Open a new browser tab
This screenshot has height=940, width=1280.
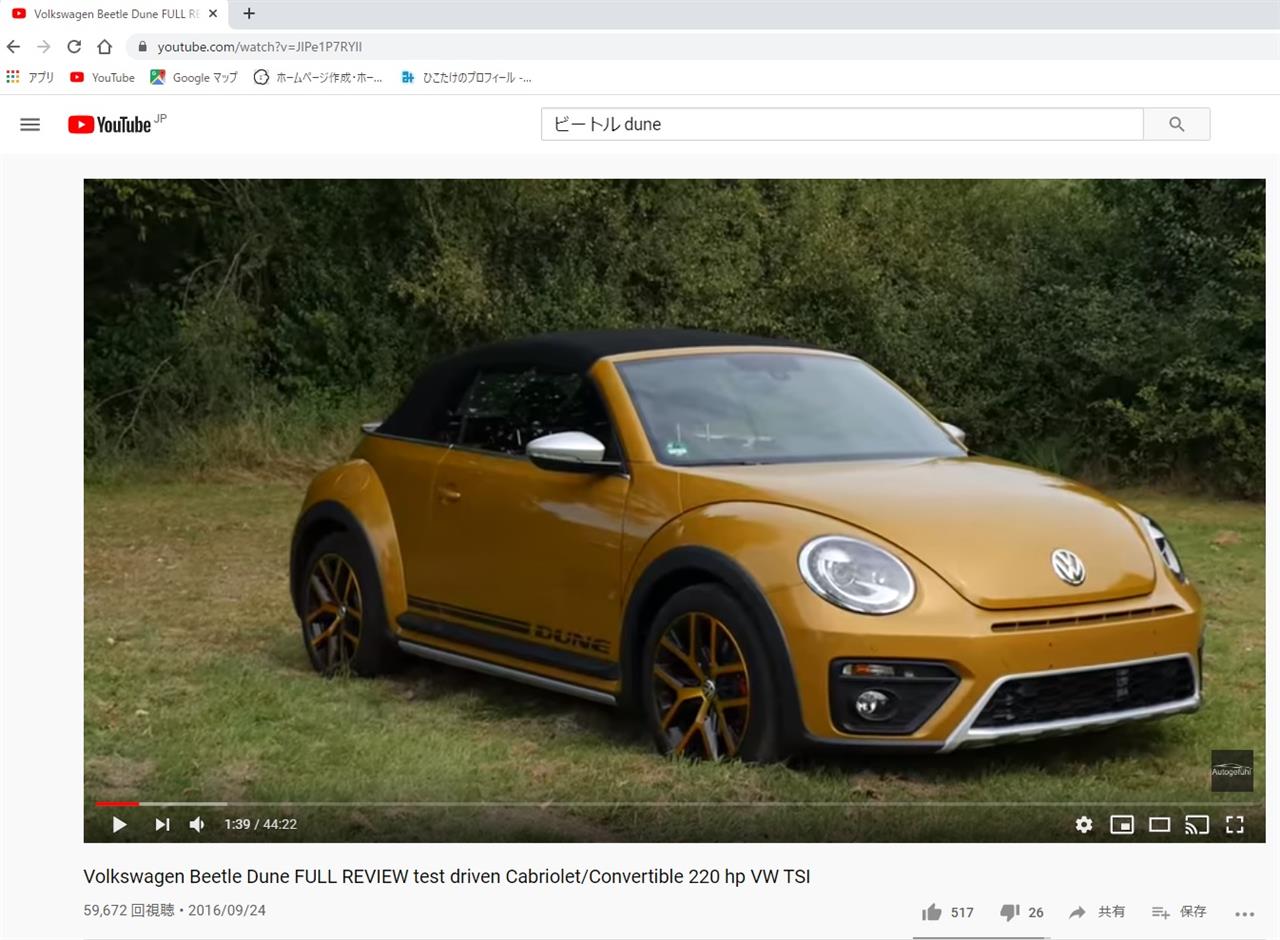pos(249,13)
